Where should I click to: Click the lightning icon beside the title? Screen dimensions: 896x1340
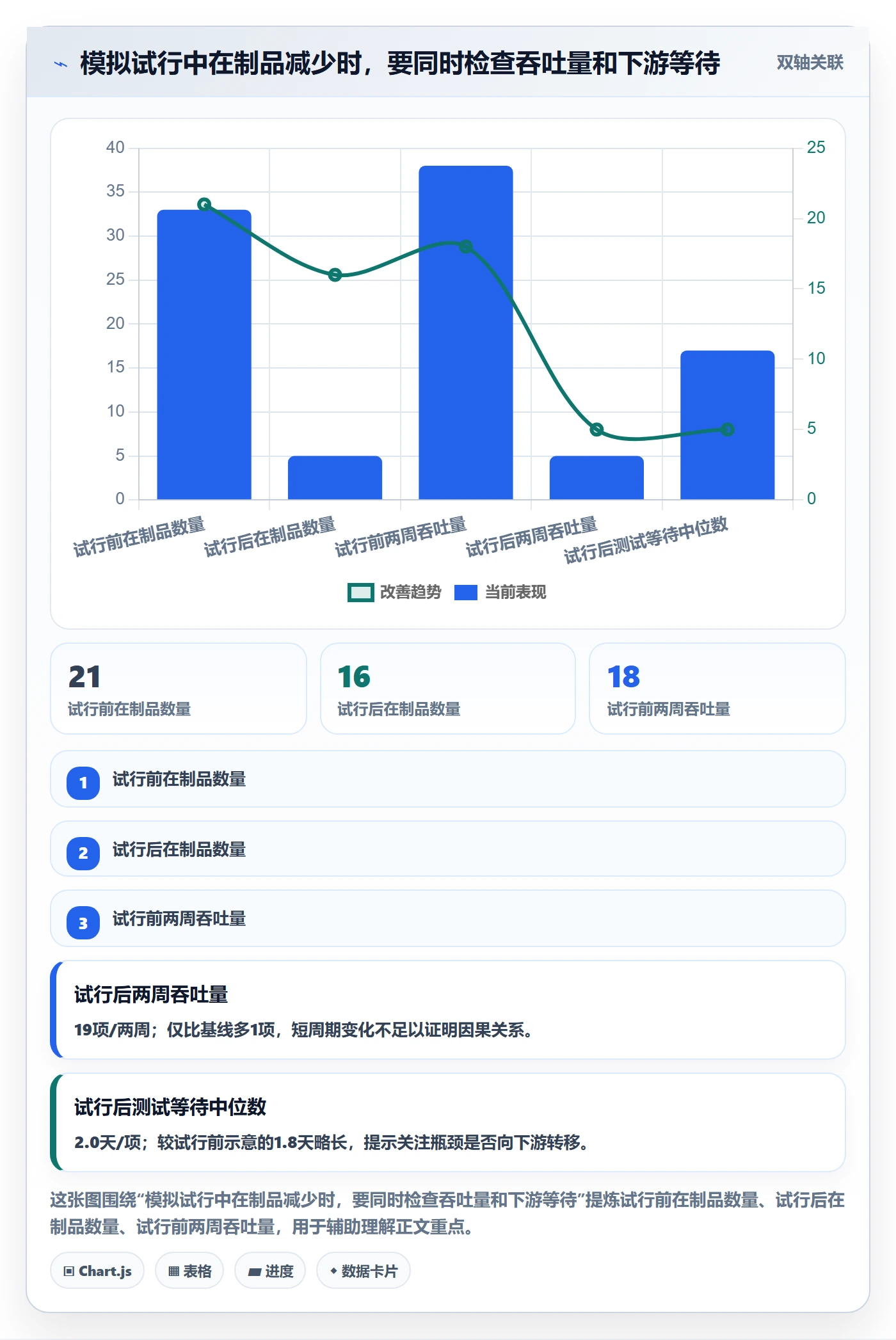click(x=60, y=64)
